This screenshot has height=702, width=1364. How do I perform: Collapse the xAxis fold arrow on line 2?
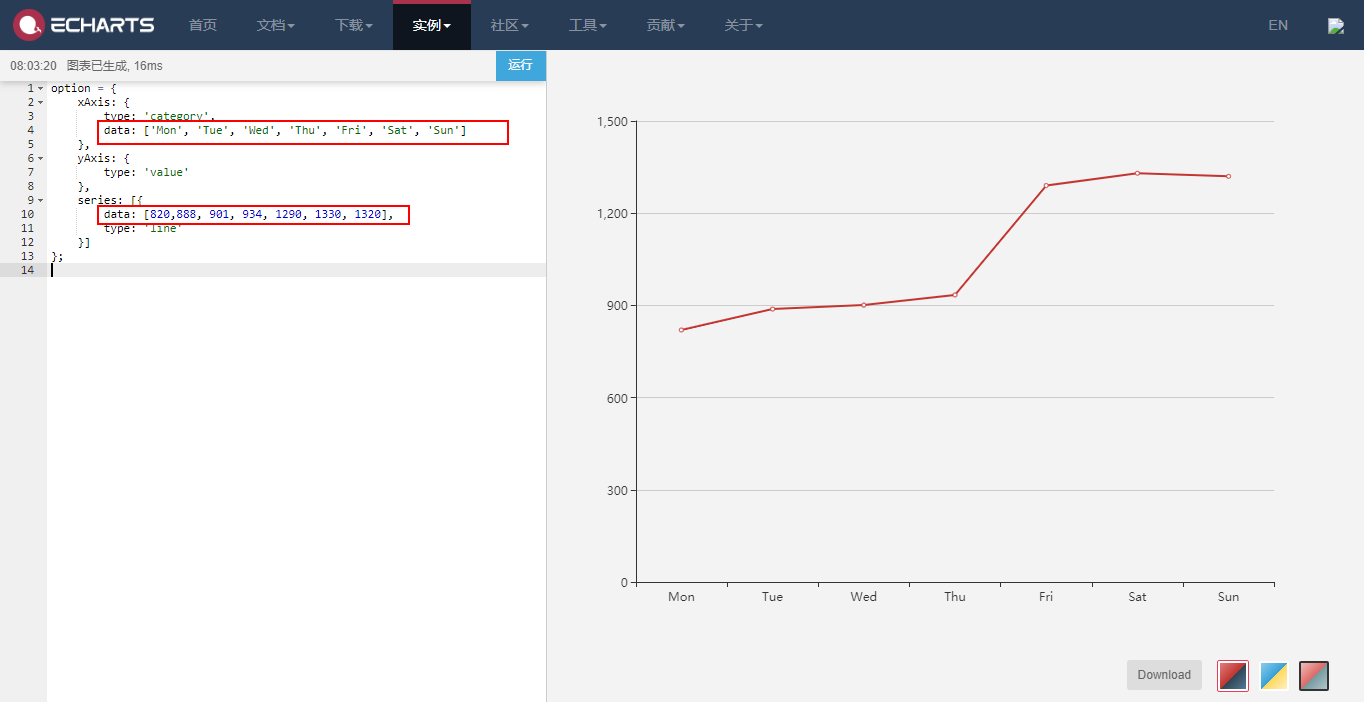click(x=40, y=102)
